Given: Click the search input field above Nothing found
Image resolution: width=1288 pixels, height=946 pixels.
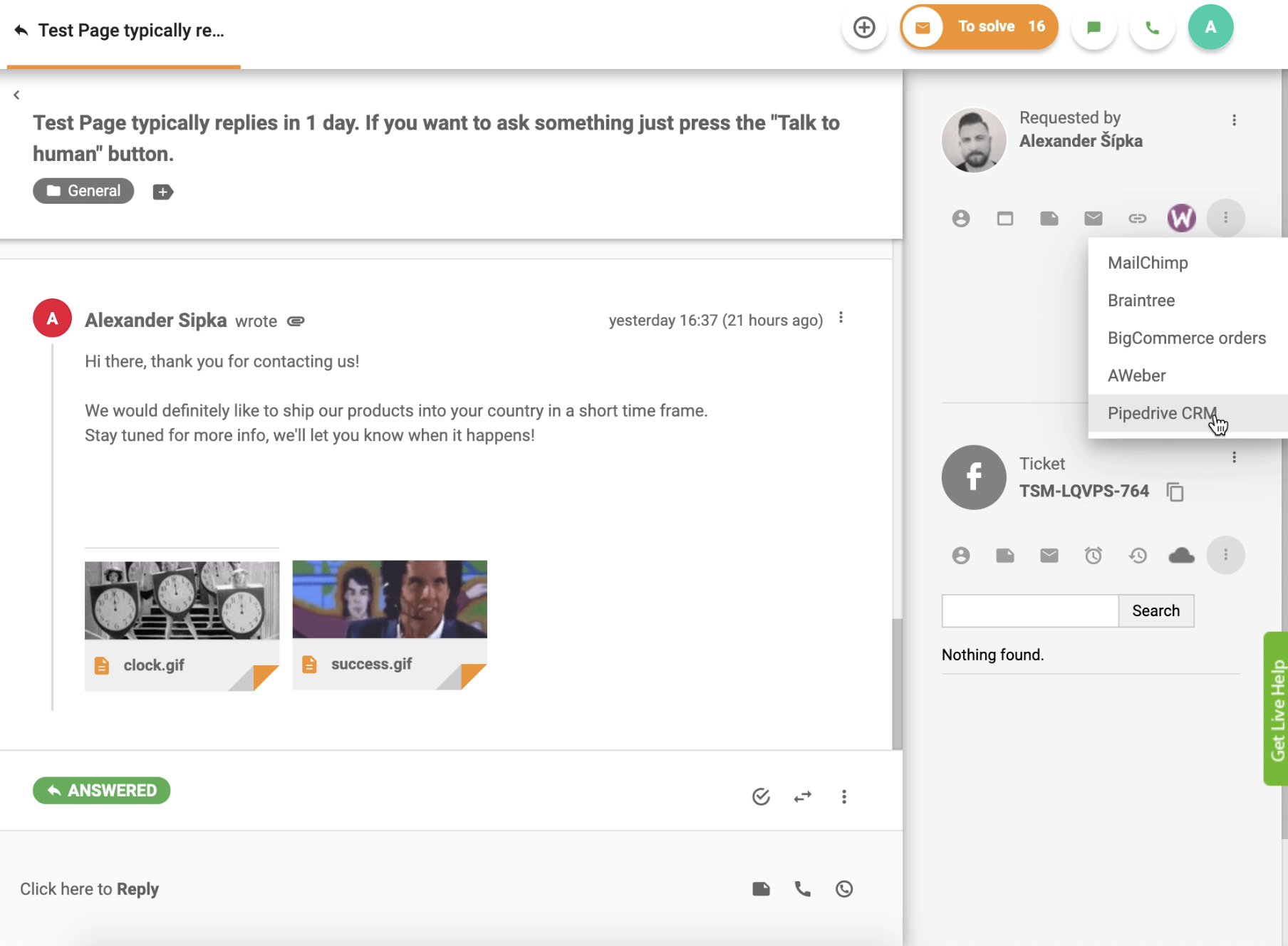Looking at the screenshot, I should [1029, 610].
